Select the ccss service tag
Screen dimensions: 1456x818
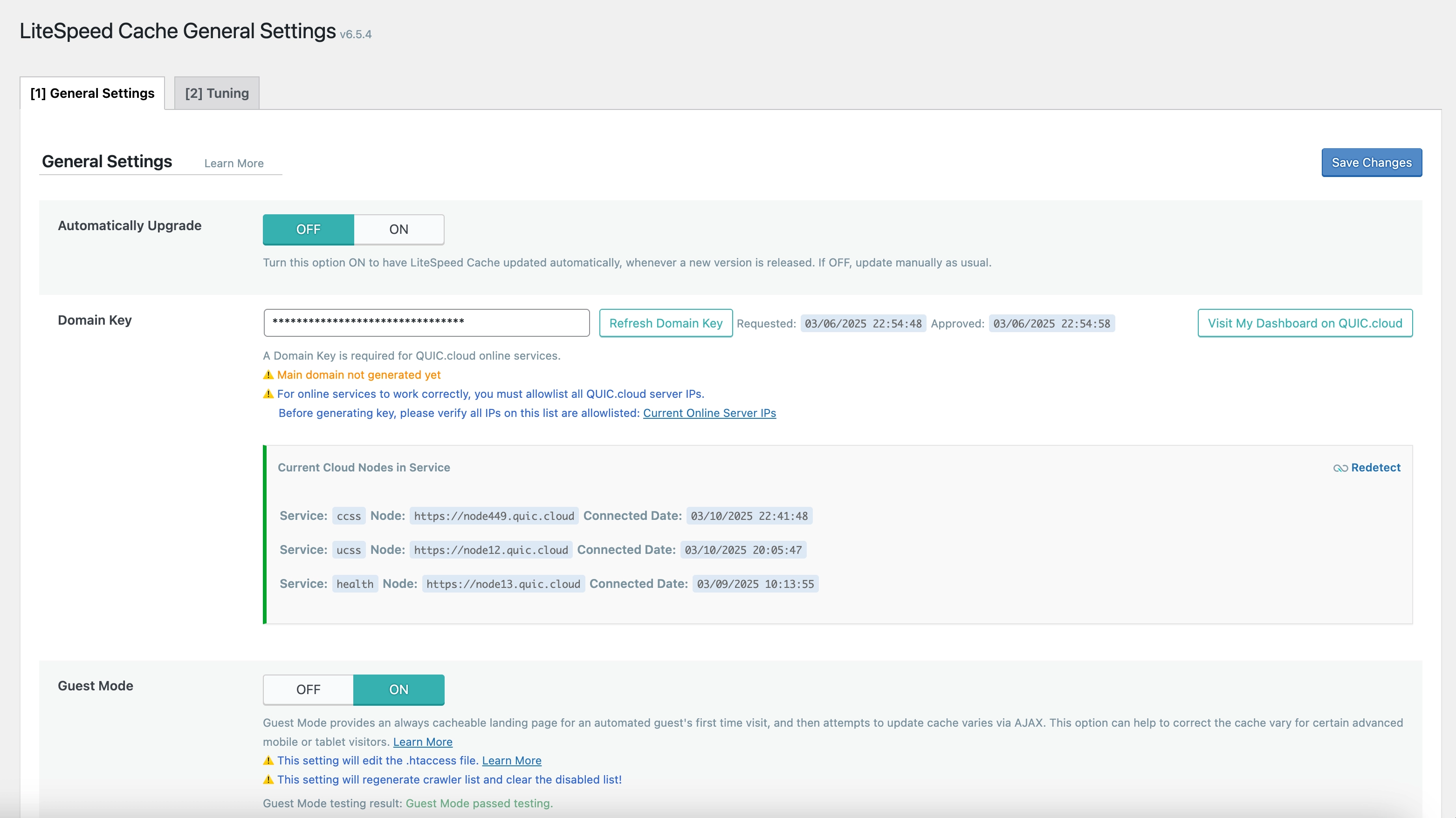pos(349,516)
